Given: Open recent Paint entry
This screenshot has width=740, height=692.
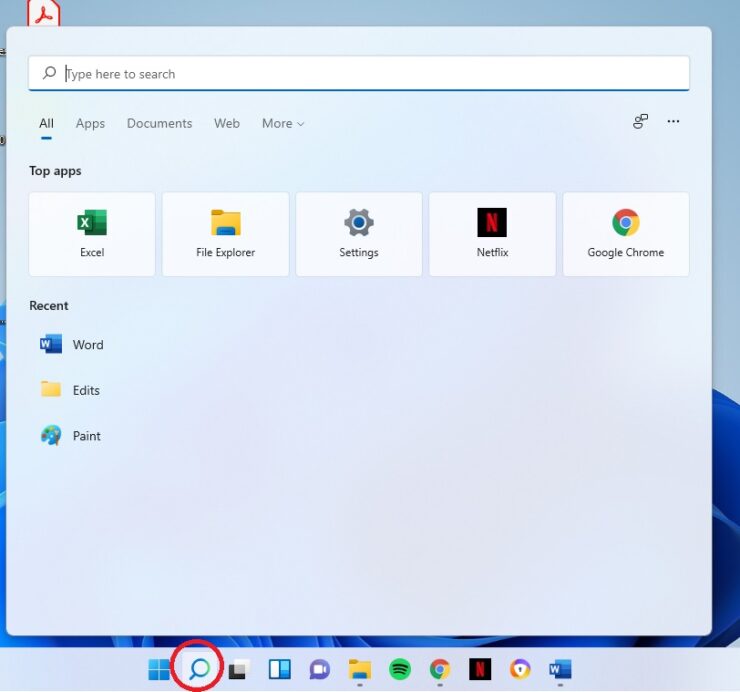Looking at the screenshot, I should coord(70,435).
